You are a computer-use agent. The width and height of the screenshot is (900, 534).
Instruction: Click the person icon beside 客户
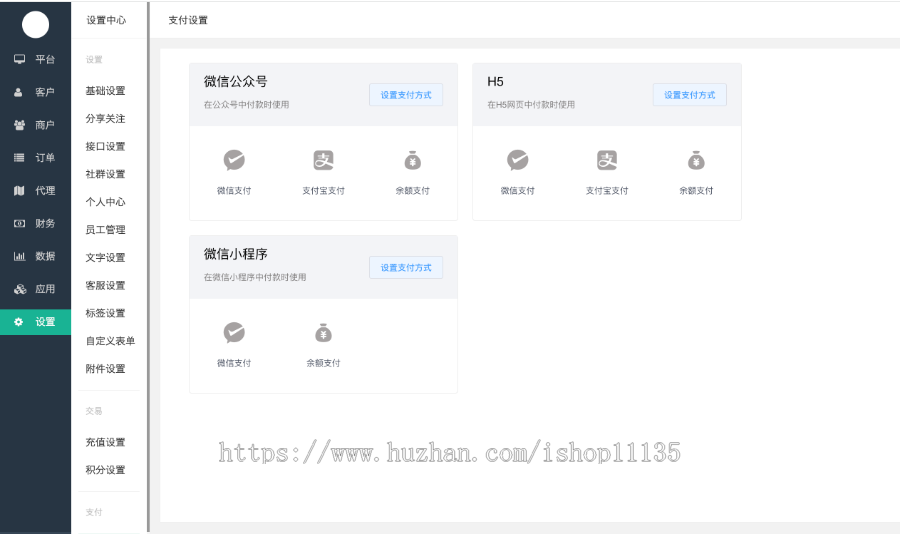(18, 92)
